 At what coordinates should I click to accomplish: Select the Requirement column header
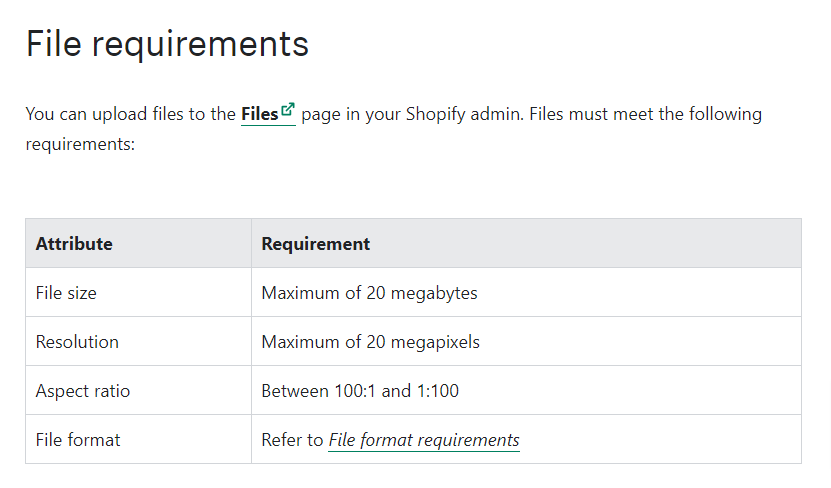(x=316, y=244)
